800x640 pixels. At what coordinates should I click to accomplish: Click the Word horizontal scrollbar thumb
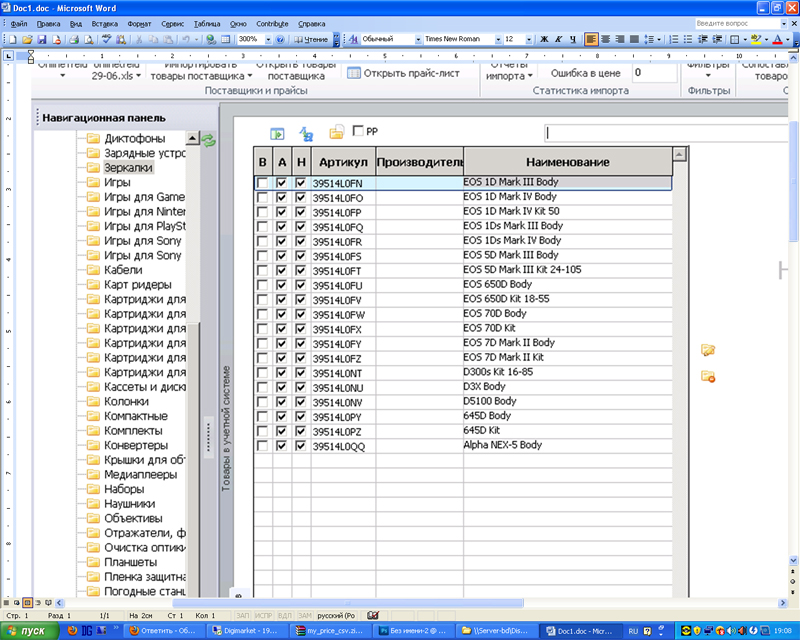pyautogui.click(x=348, y=603)
